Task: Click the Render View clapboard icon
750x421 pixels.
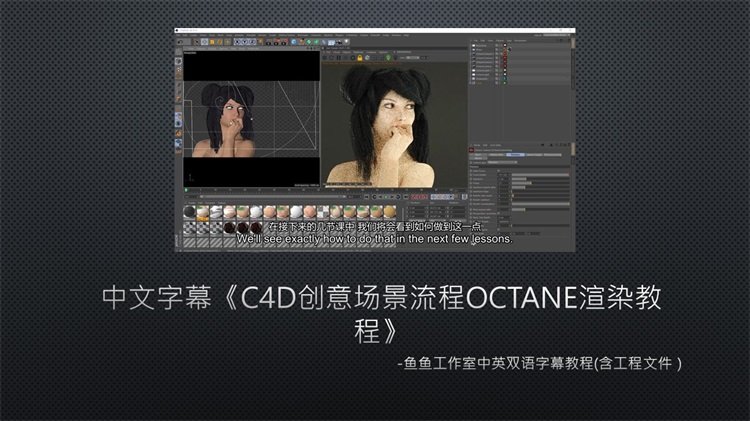Action: point(268,42)
